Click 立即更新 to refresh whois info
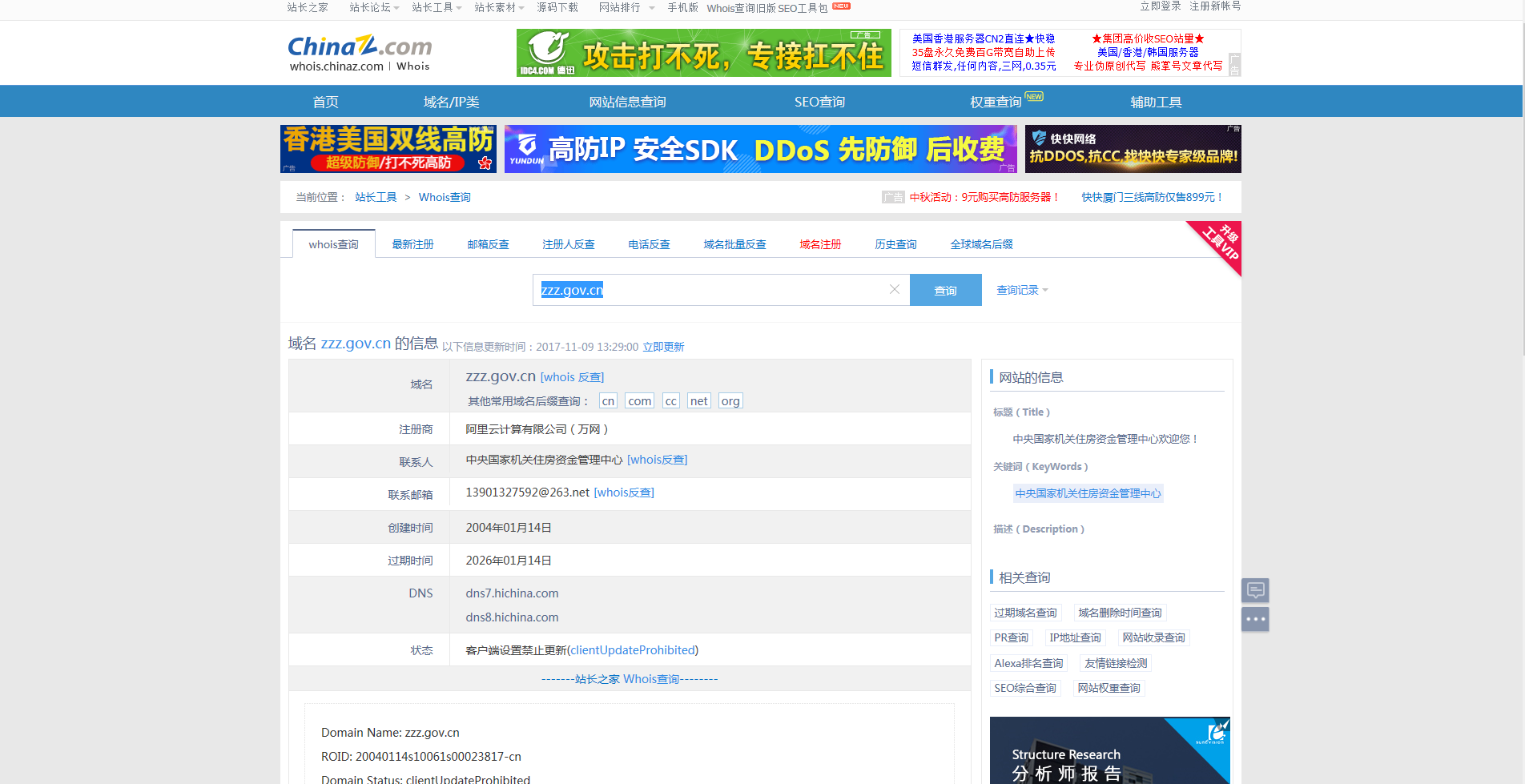Viewport: 1525px width, 784px height. click(x=663, y=347)
